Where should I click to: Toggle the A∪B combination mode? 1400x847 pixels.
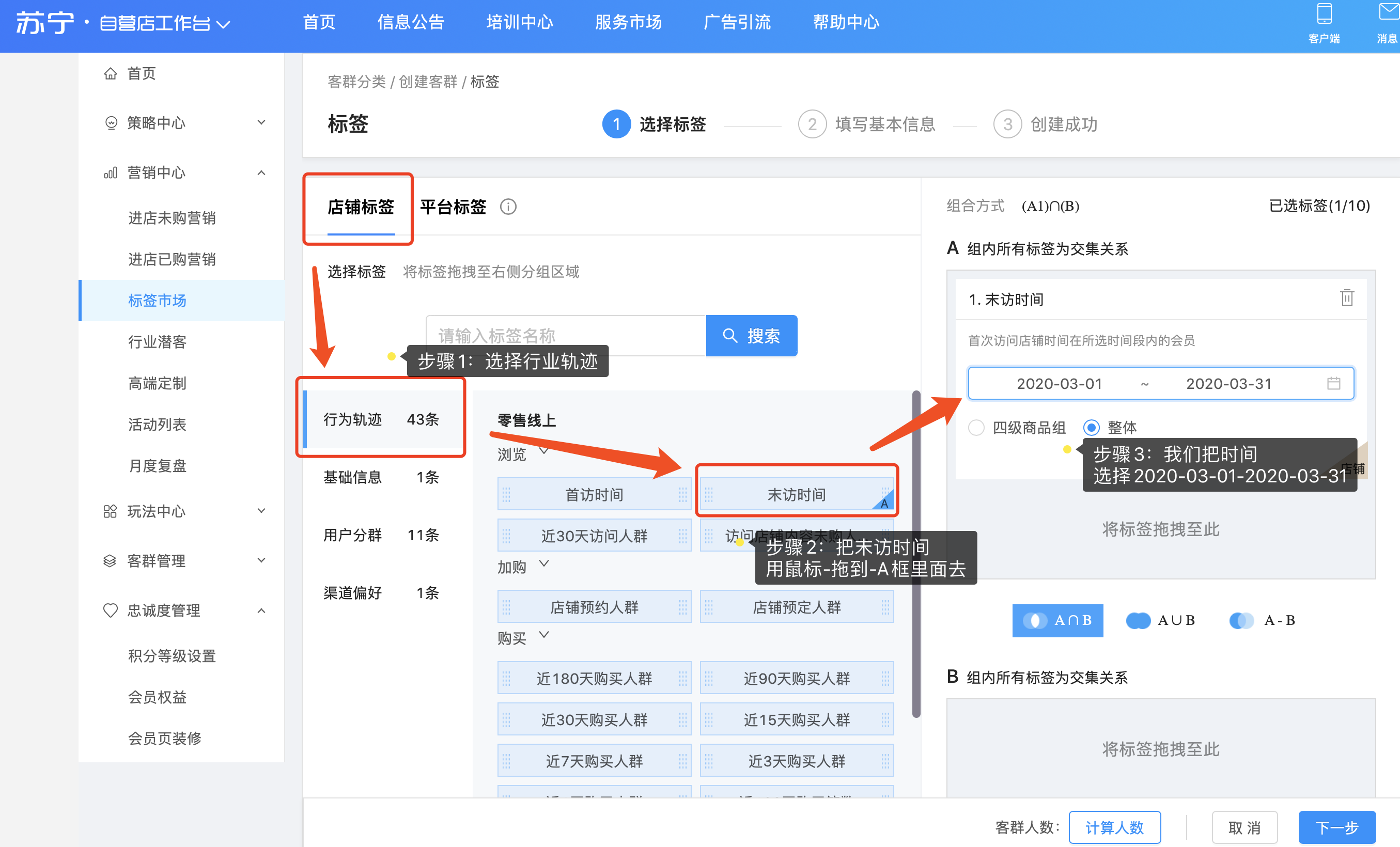pyautogui.click(x=1160, y=620)
